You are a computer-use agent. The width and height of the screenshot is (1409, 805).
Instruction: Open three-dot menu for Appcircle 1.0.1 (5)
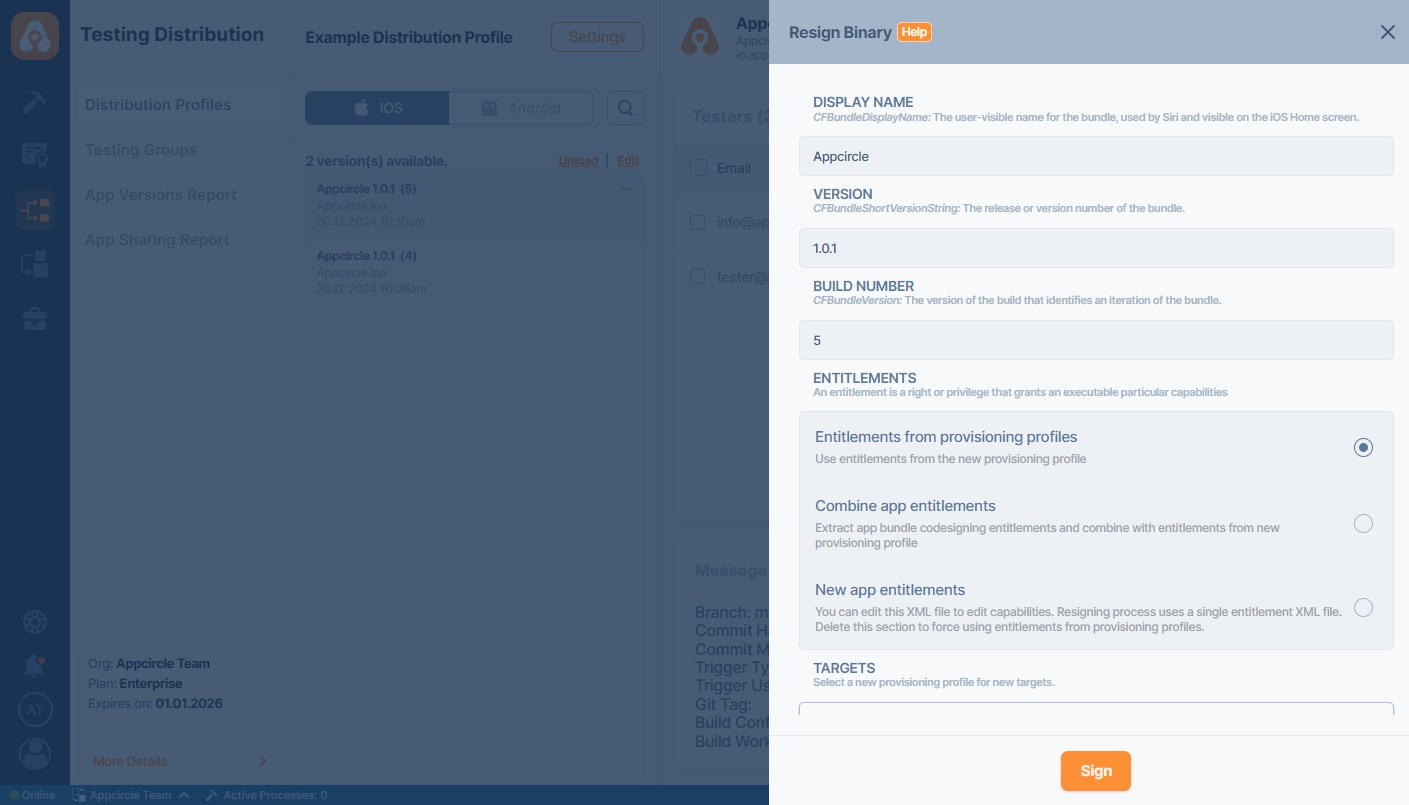(x=626, y=189)
